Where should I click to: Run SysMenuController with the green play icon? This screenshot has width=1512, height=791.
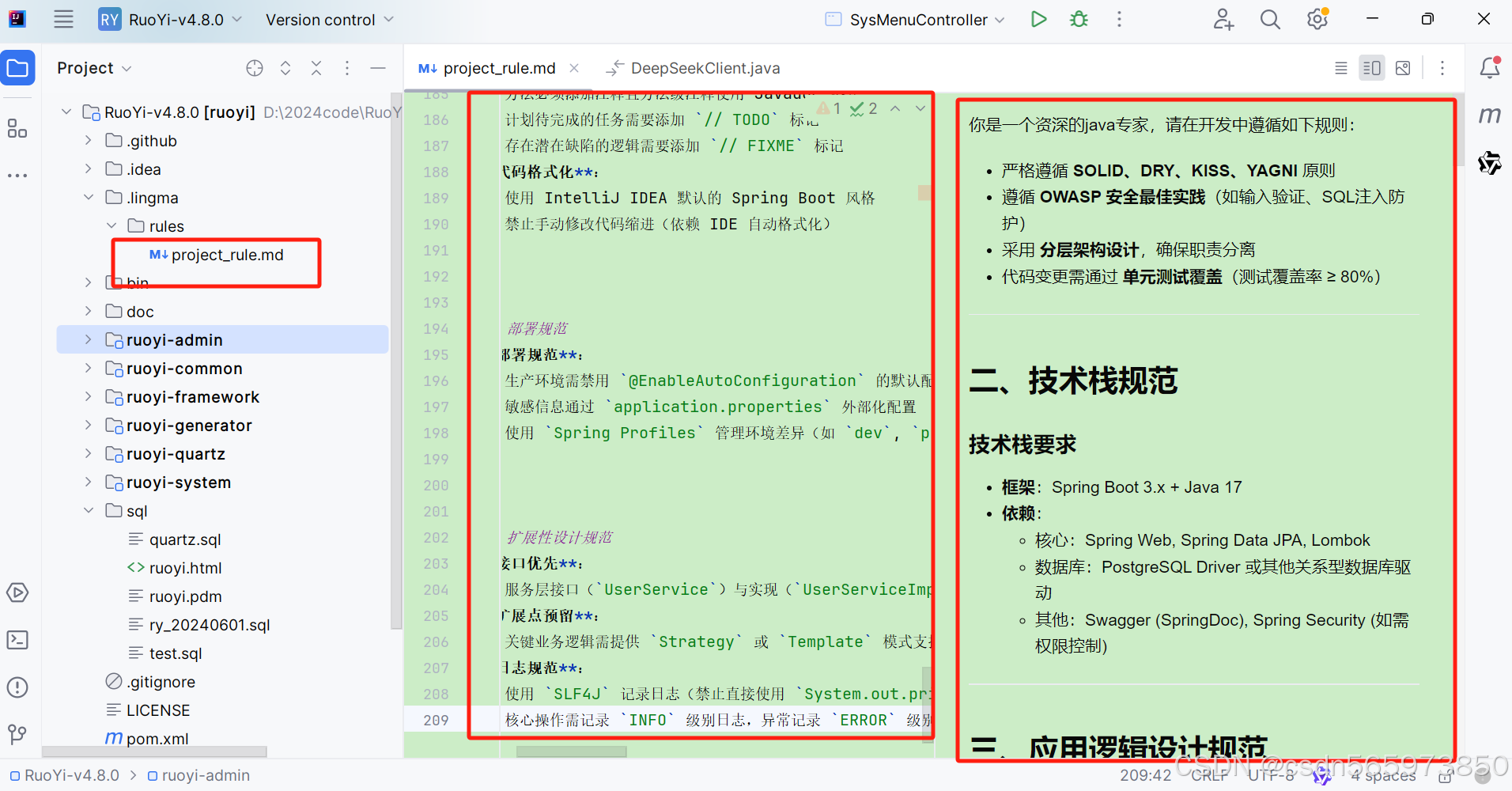click(x=1038, y=19)
